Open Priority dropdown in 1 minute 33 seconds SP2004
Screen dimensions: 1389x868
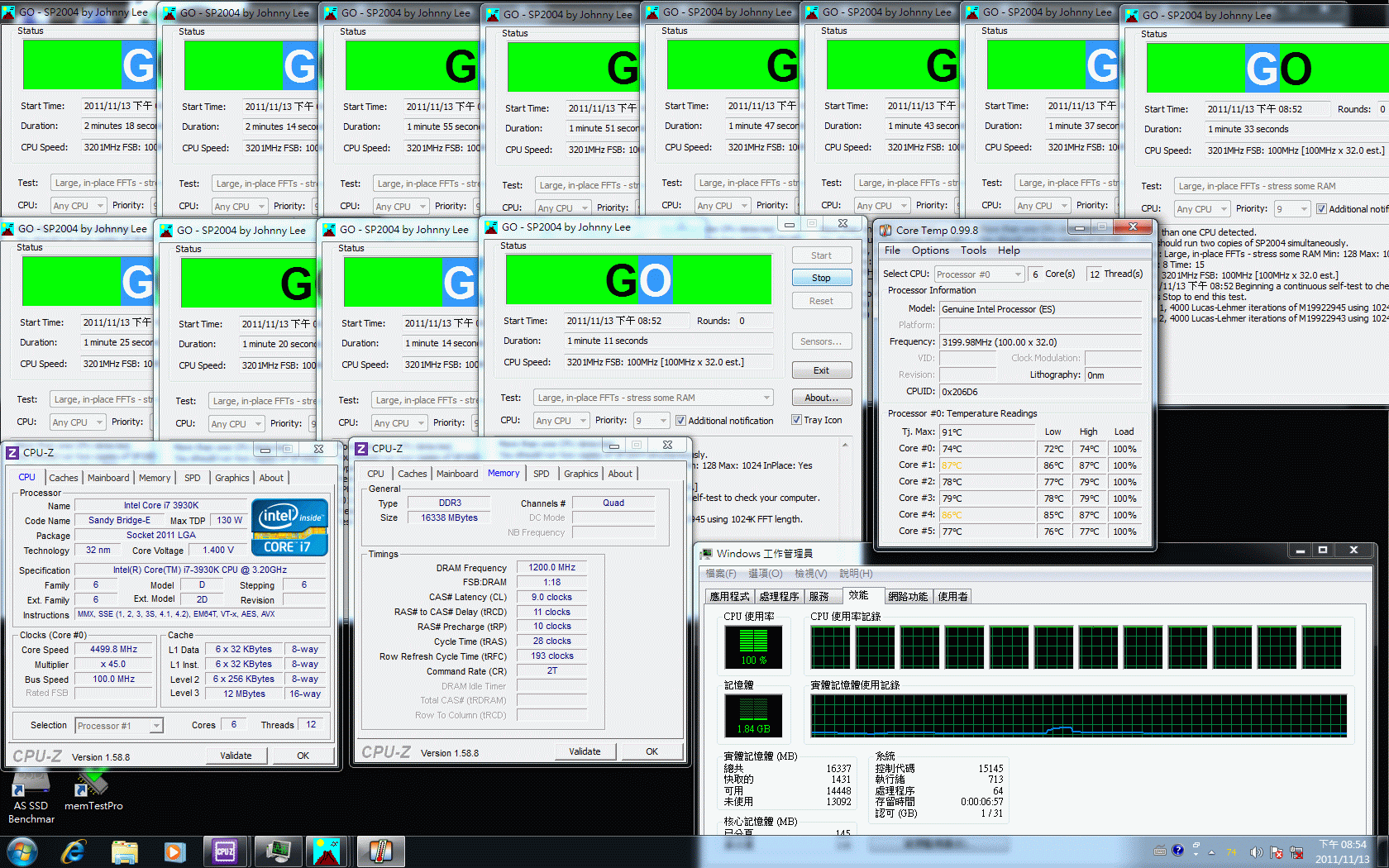click(1293, 209)
